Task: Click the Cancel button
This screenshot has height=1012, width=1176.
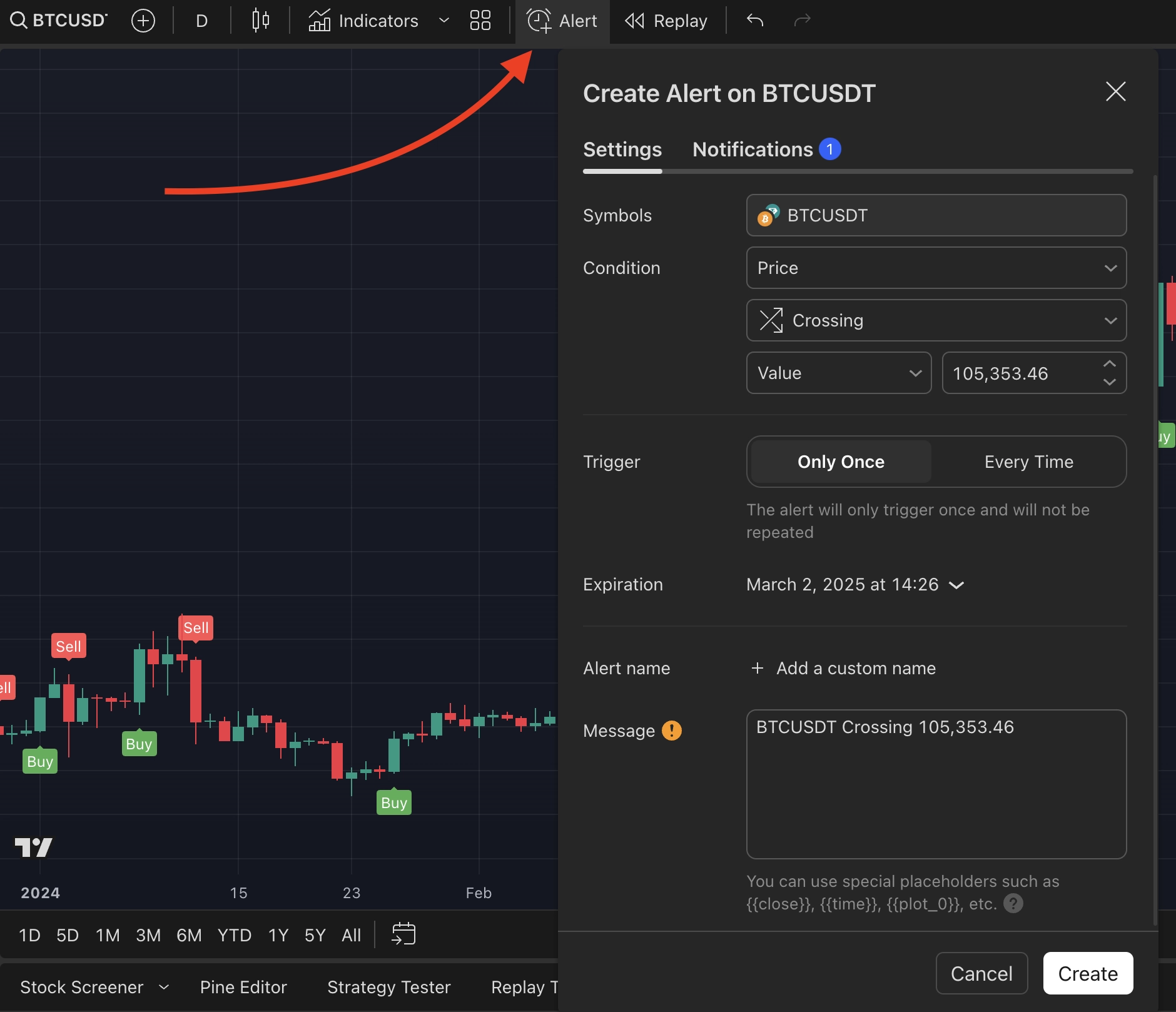Action: tap(981, 973)
